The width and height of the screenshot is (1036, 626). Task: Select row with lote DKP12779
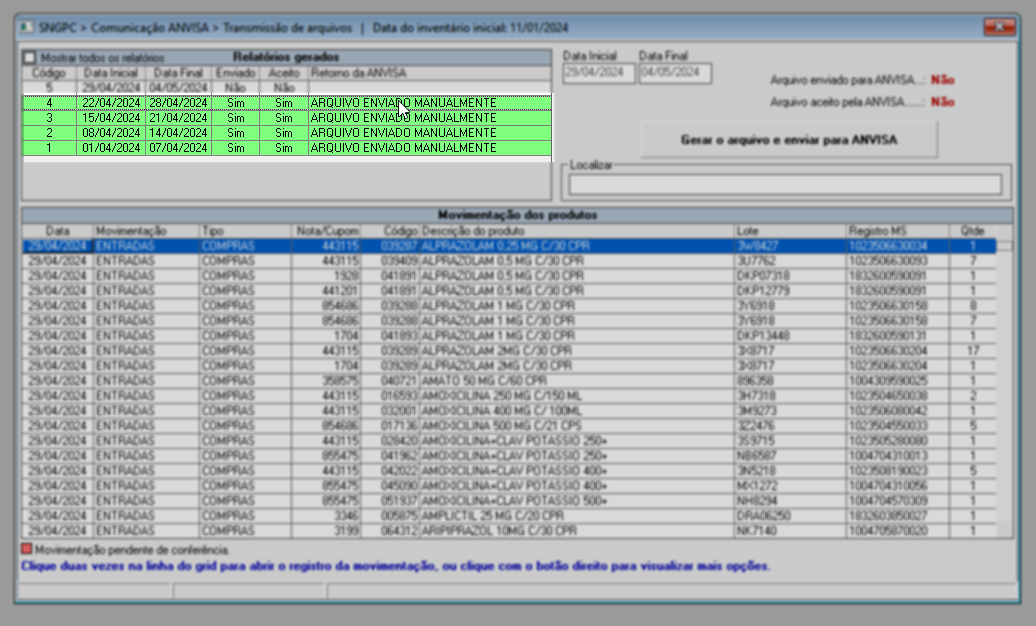509,291
